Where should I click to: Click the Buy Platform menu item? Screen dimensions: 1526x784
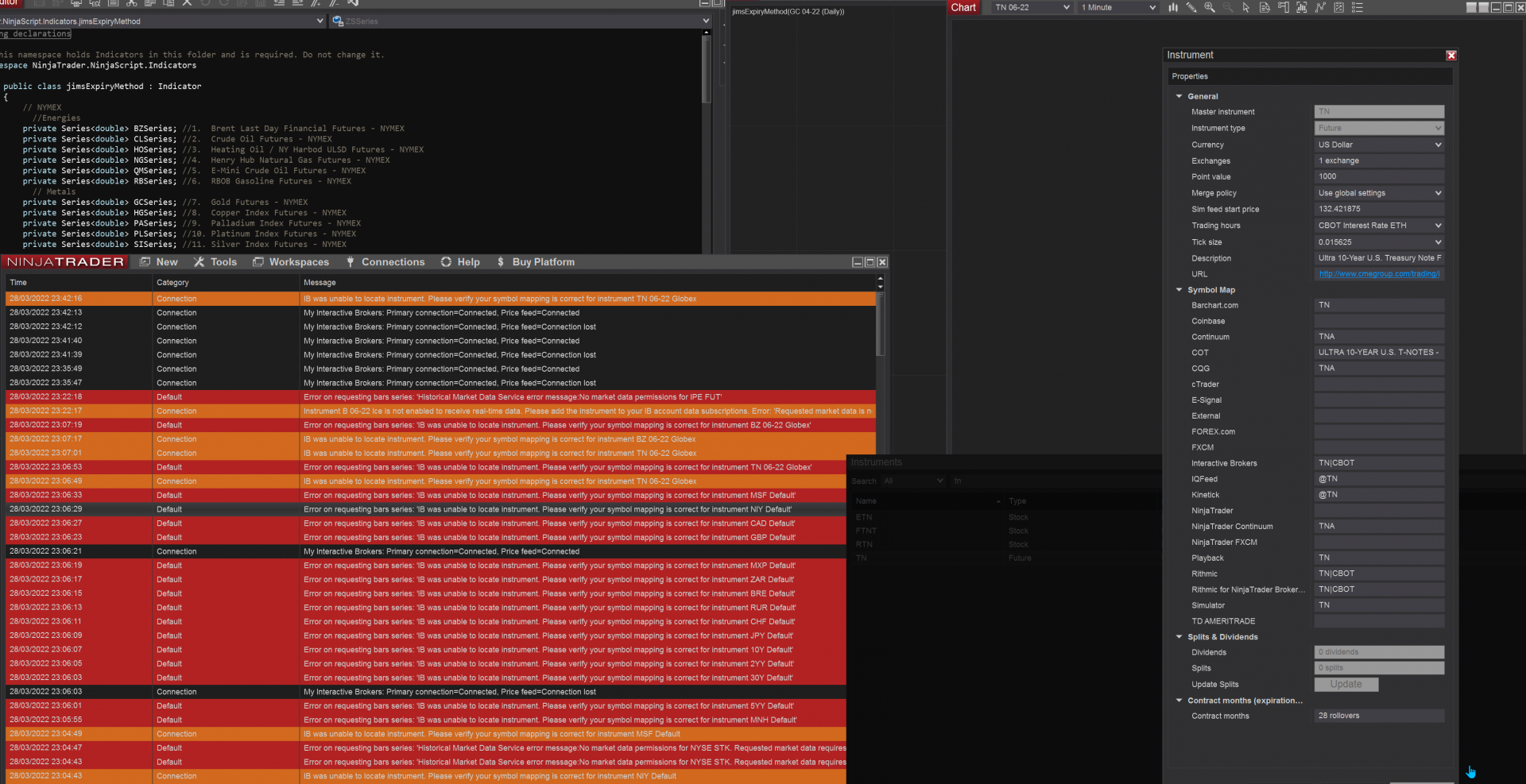pos(536,262)
